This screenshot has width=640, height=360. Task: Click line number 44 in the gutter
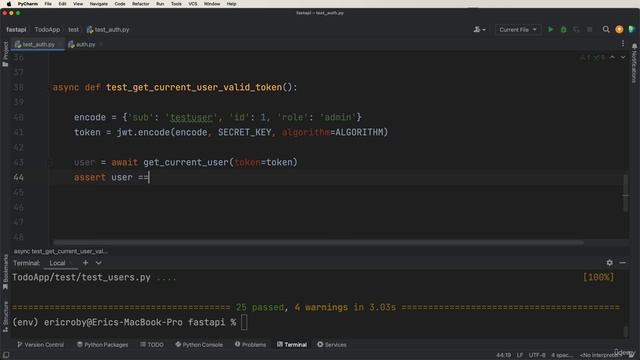point(18,177)
